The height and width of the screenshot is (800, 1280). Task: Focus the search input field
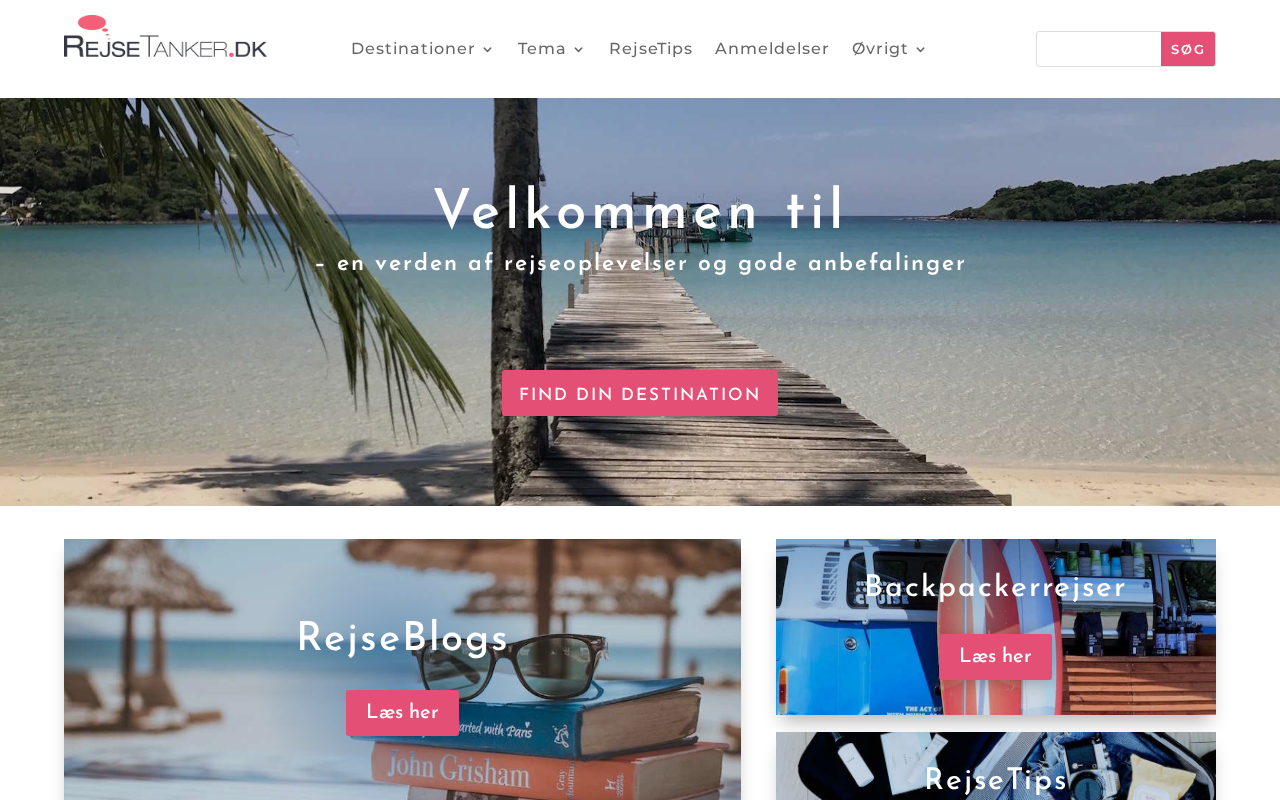click(x=1099, y=49)
